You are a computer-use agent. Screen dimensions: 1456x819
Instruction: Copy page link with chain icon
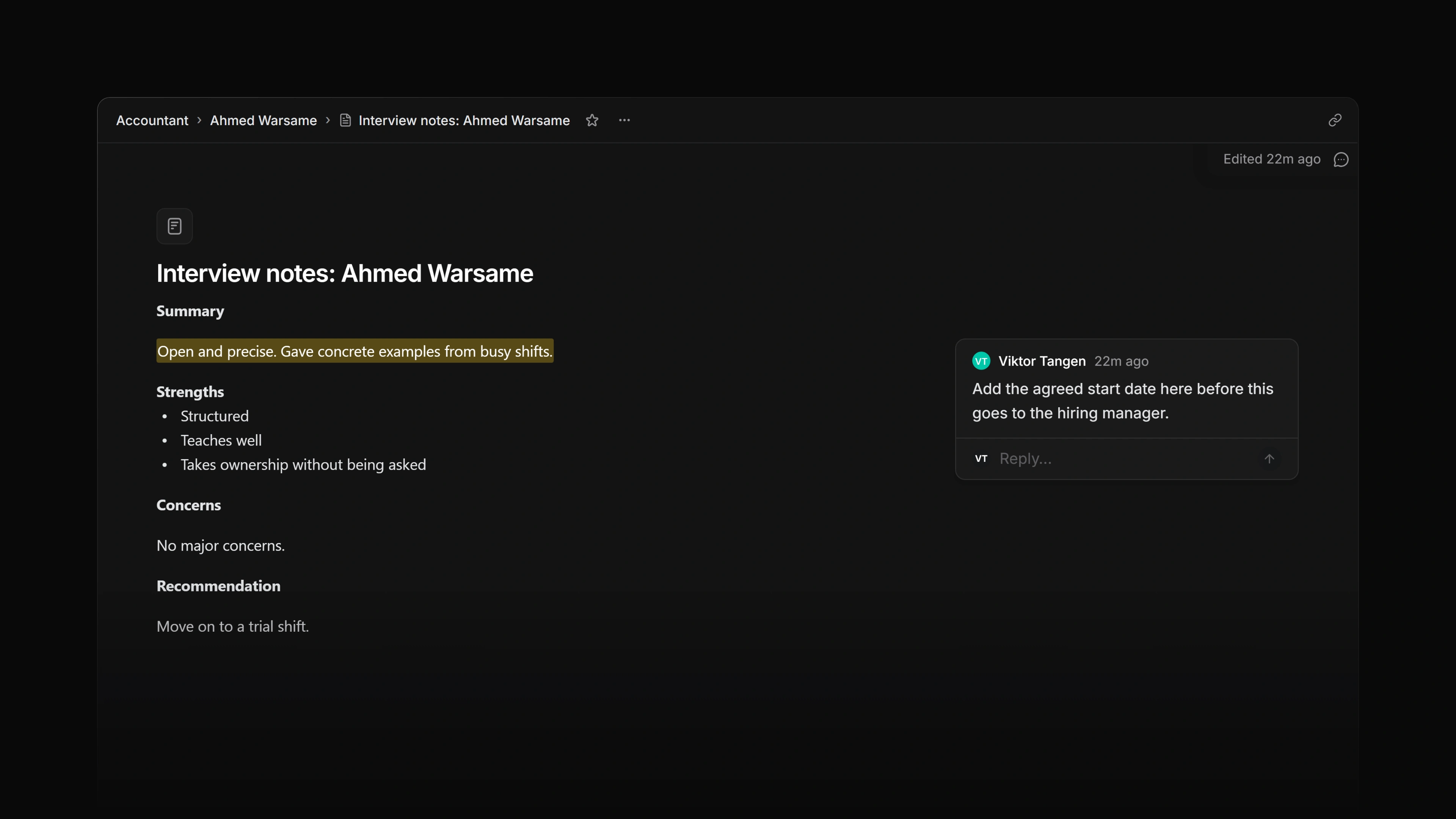coord(1335,121)
